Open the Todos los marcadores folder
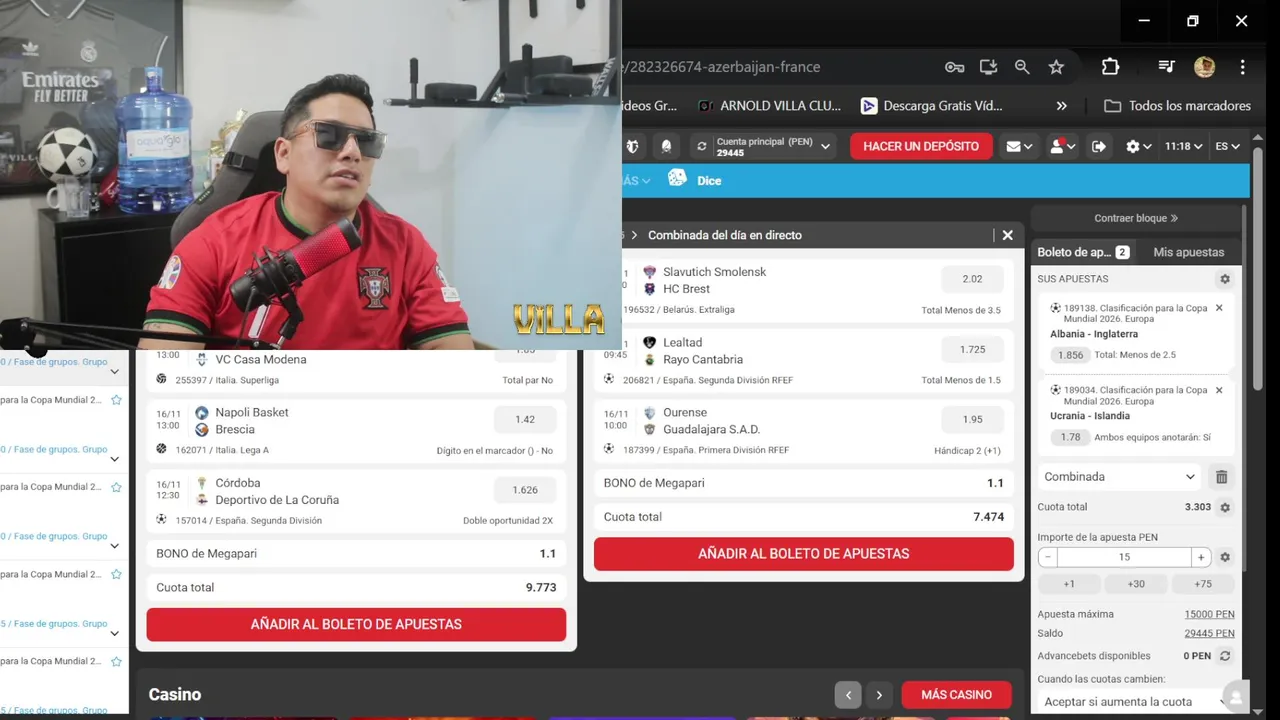Viewport: 1280px width, 720px height. [x=1177, y=106]
